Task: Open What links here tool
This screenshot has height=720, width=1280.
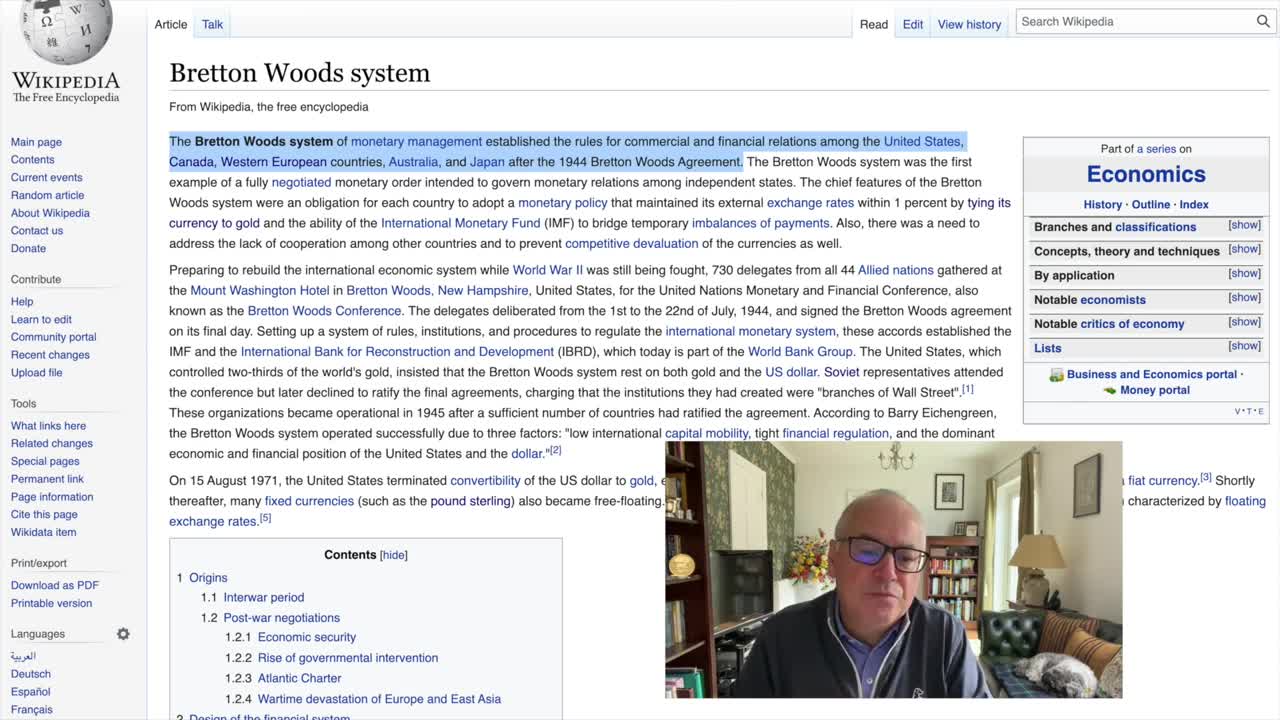Action: coord(48,426)
